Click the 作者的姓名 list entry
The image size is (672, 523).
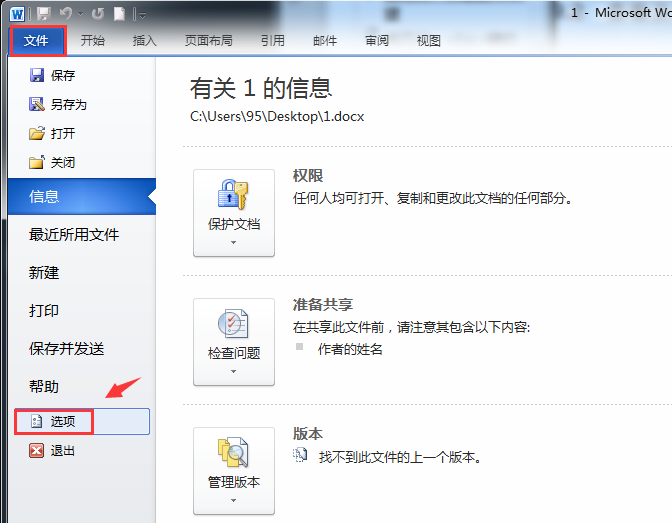350,349
